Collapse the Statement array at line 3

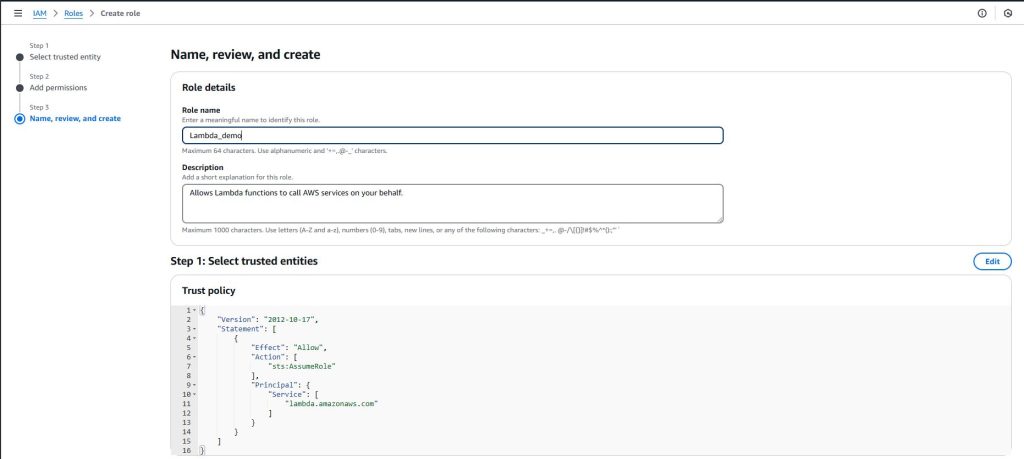tap(194, 328)
